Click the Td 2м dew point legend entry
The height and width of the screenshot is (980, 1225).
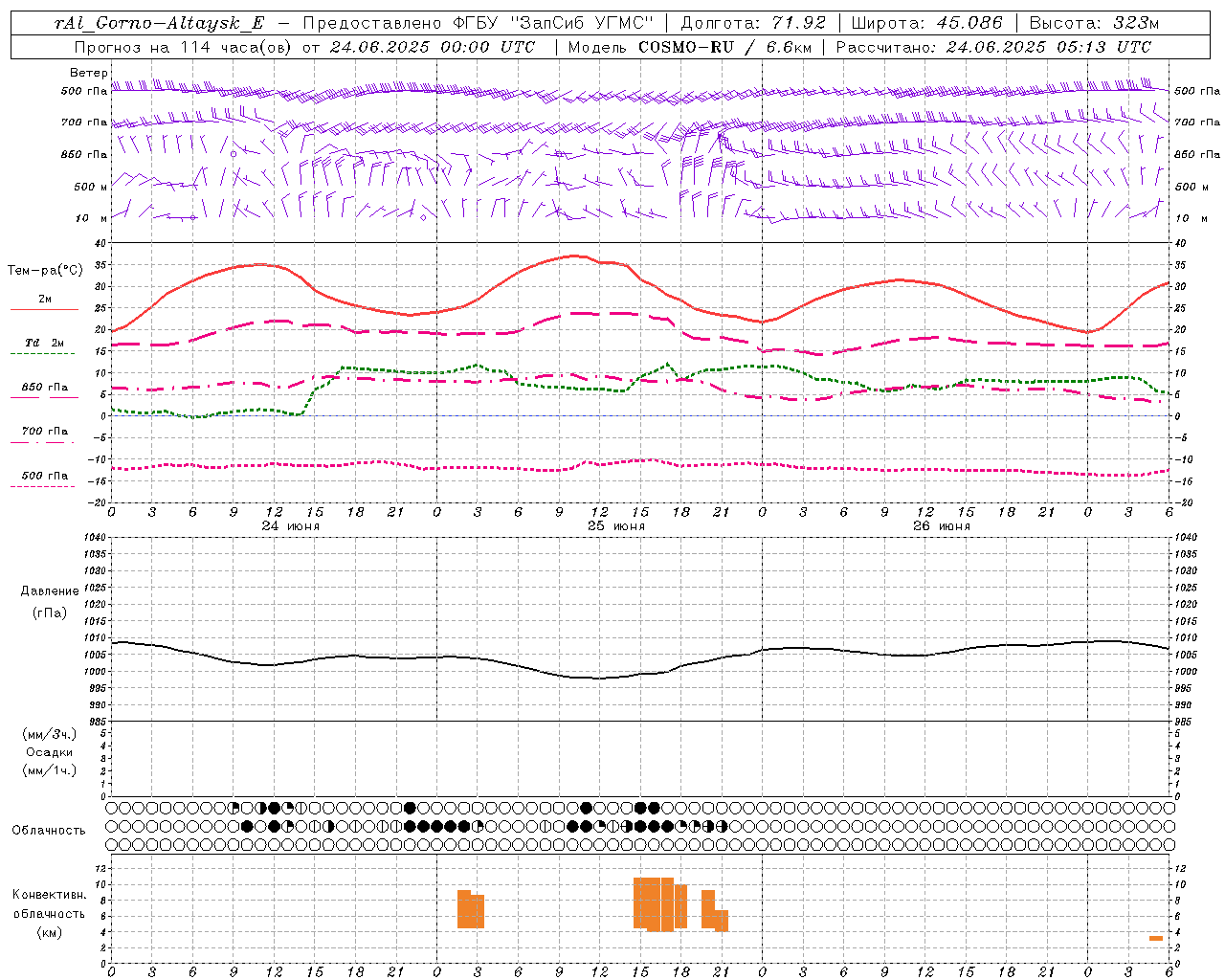pyautogui.click(x=44, y=344)
